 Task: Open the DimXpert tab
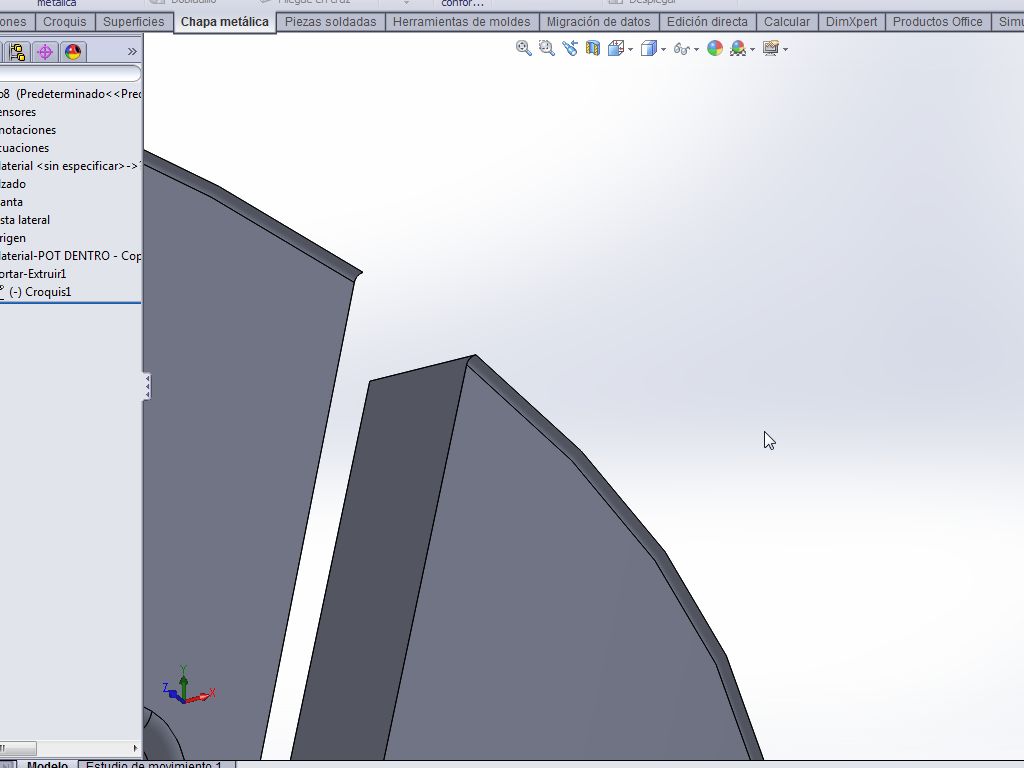852,22
